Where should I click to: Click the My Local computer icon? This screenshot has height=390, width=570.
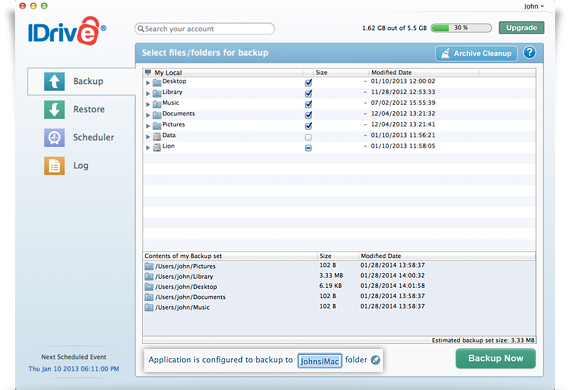pos(148,72)
